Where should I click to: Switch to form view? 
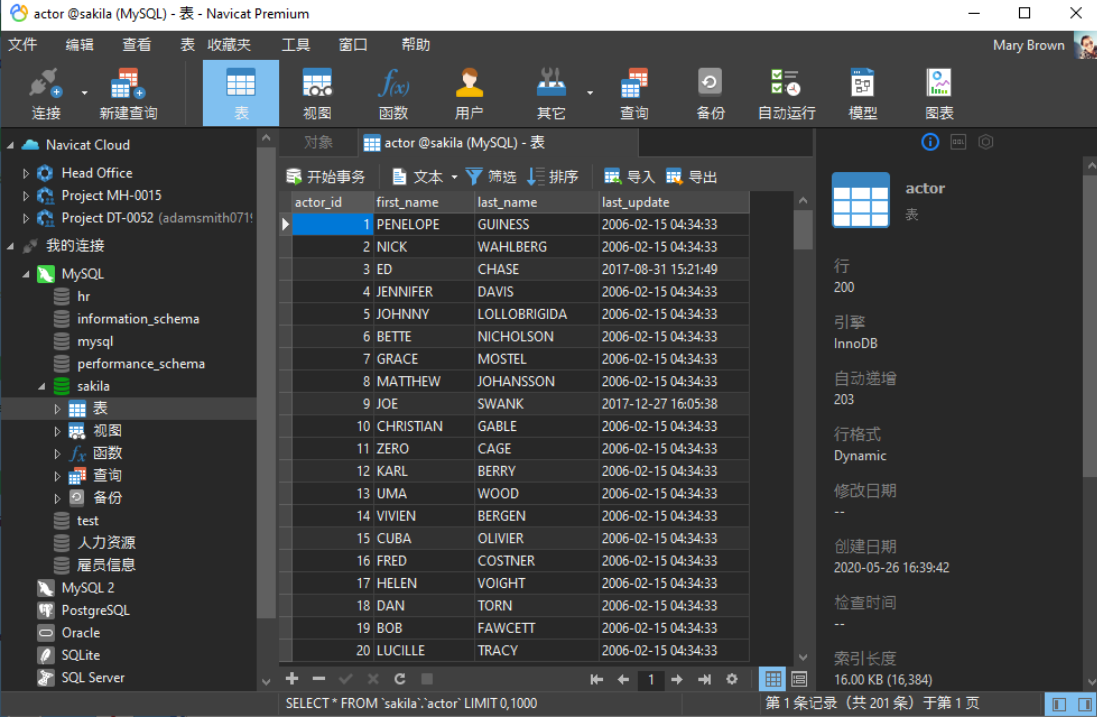pos(799,679)
